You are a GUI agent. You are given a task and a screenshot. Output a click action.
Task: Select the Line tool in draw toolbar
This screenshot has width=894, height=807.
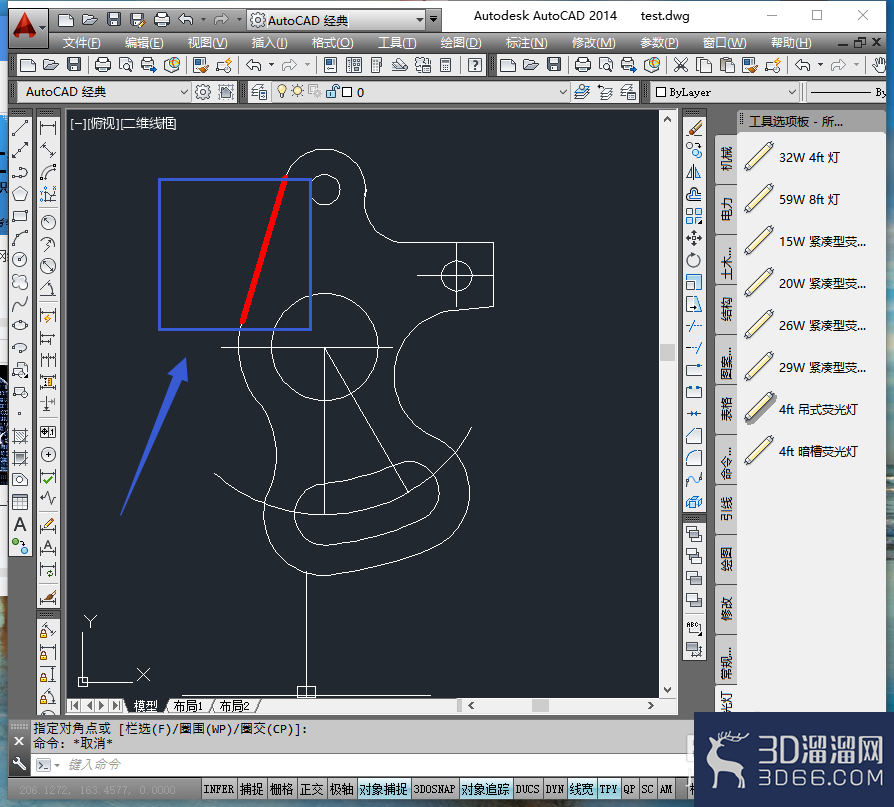point(20,128)
